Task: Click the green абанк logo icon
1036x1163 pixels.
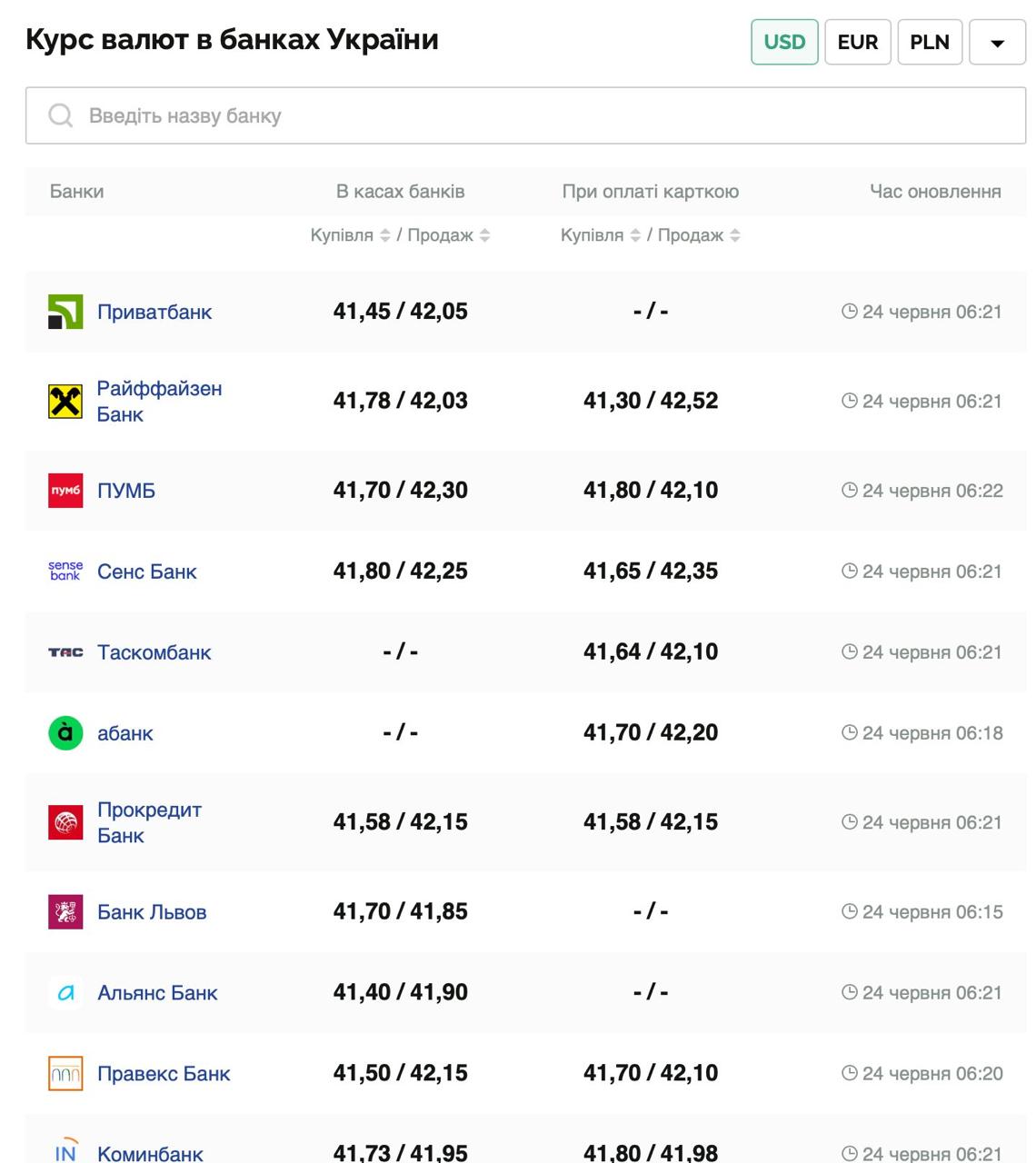Action: tap(65, 733)
